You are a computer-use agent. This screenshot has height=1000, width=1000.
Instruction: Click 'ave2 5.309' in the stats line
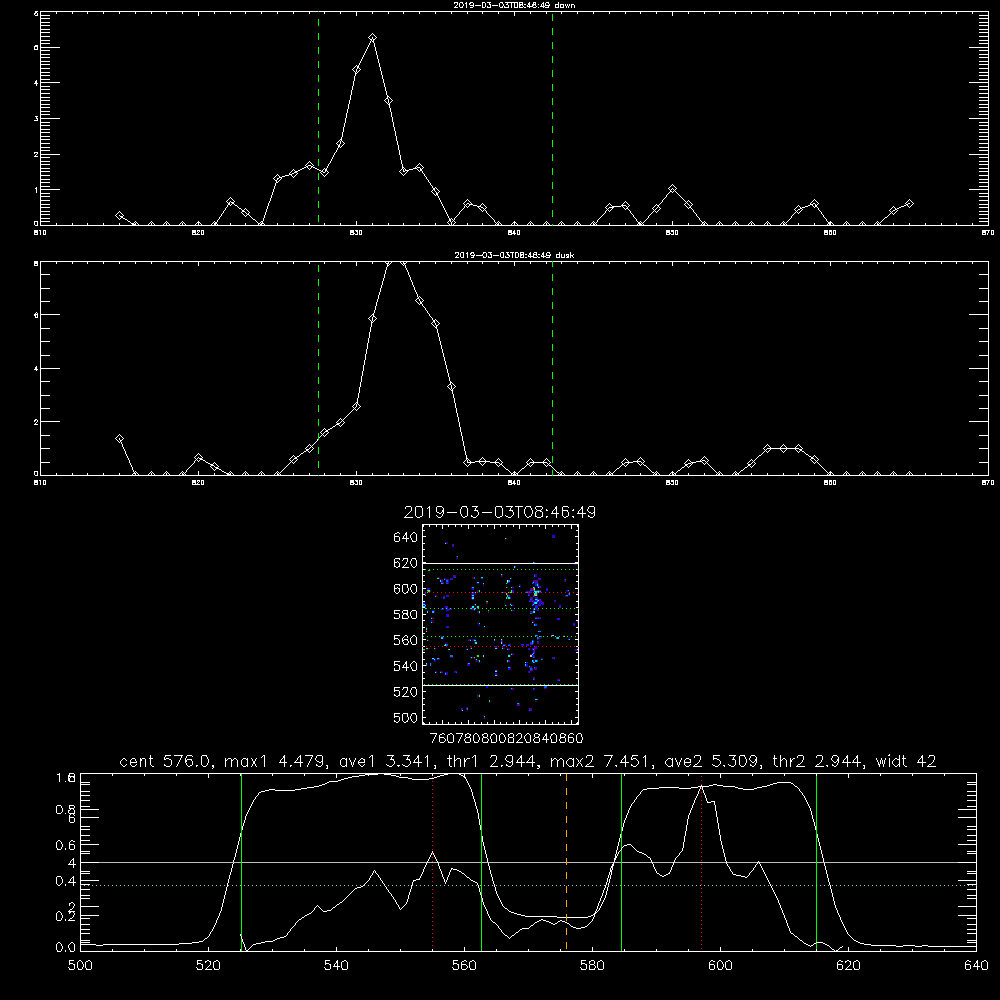pos(712,761)
